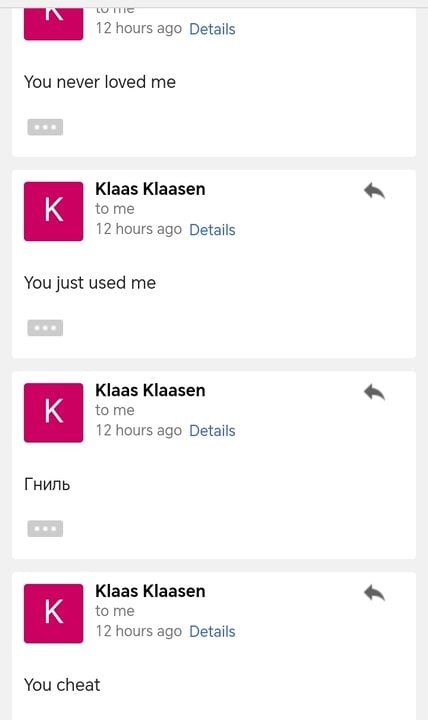
Task: Open sender avatar on "You just used me" email
Action: click(54, 211)
